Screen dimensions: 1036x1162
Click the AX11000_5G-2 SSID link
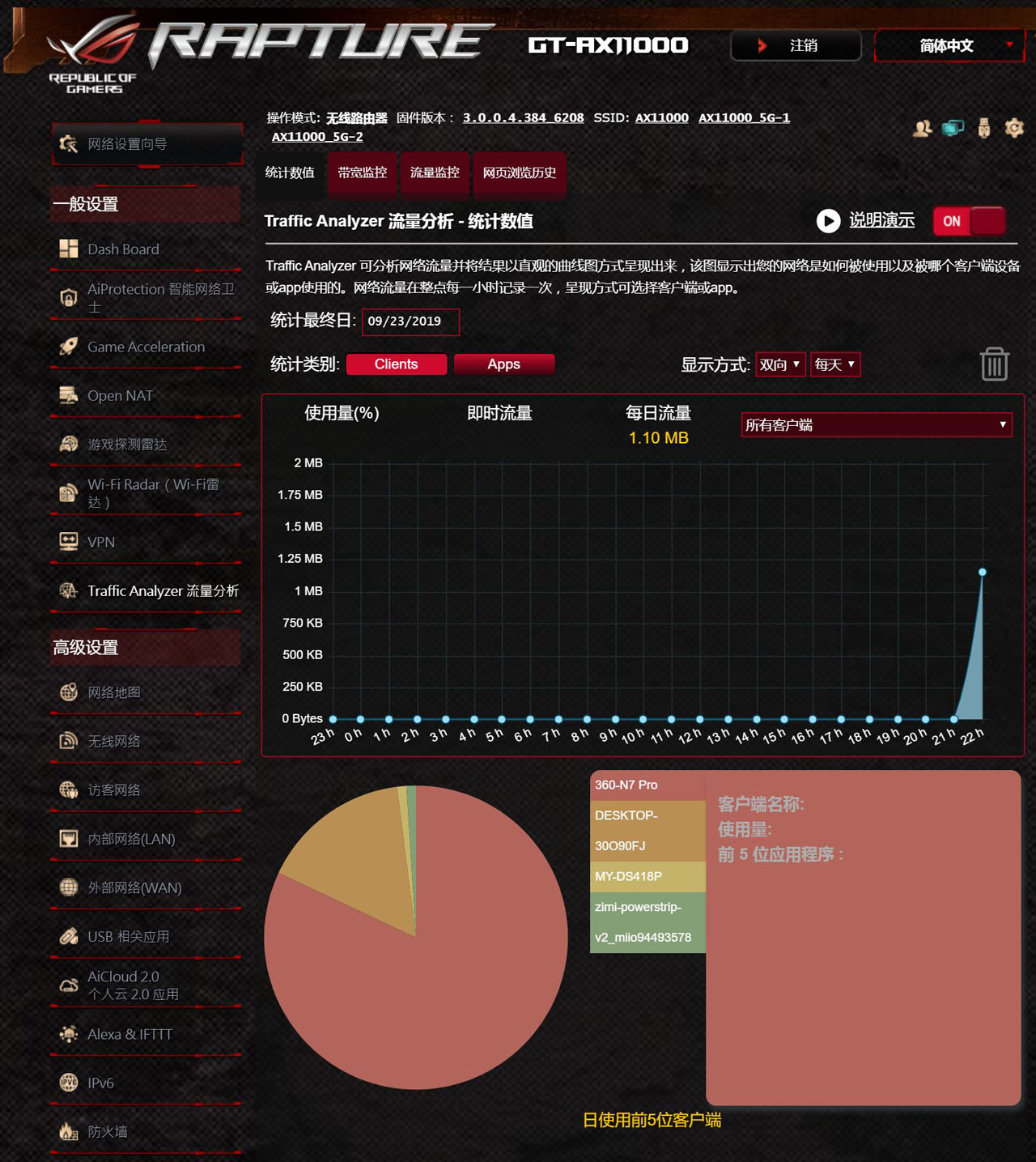point(317,137)
